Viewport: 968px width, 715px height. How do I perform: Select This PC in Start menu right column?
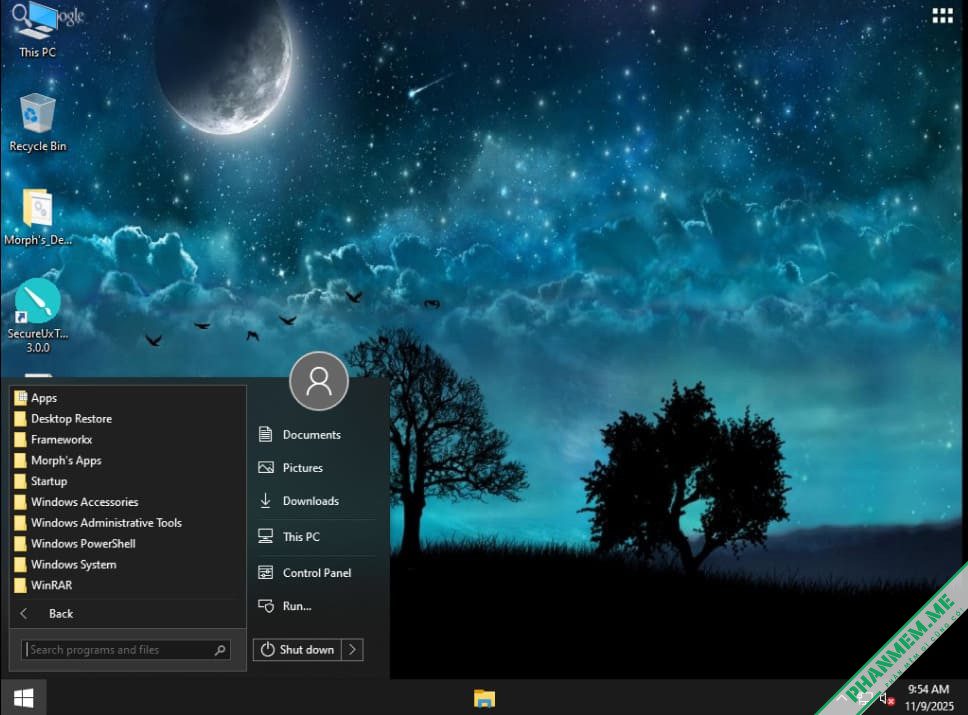pos(315,537)
